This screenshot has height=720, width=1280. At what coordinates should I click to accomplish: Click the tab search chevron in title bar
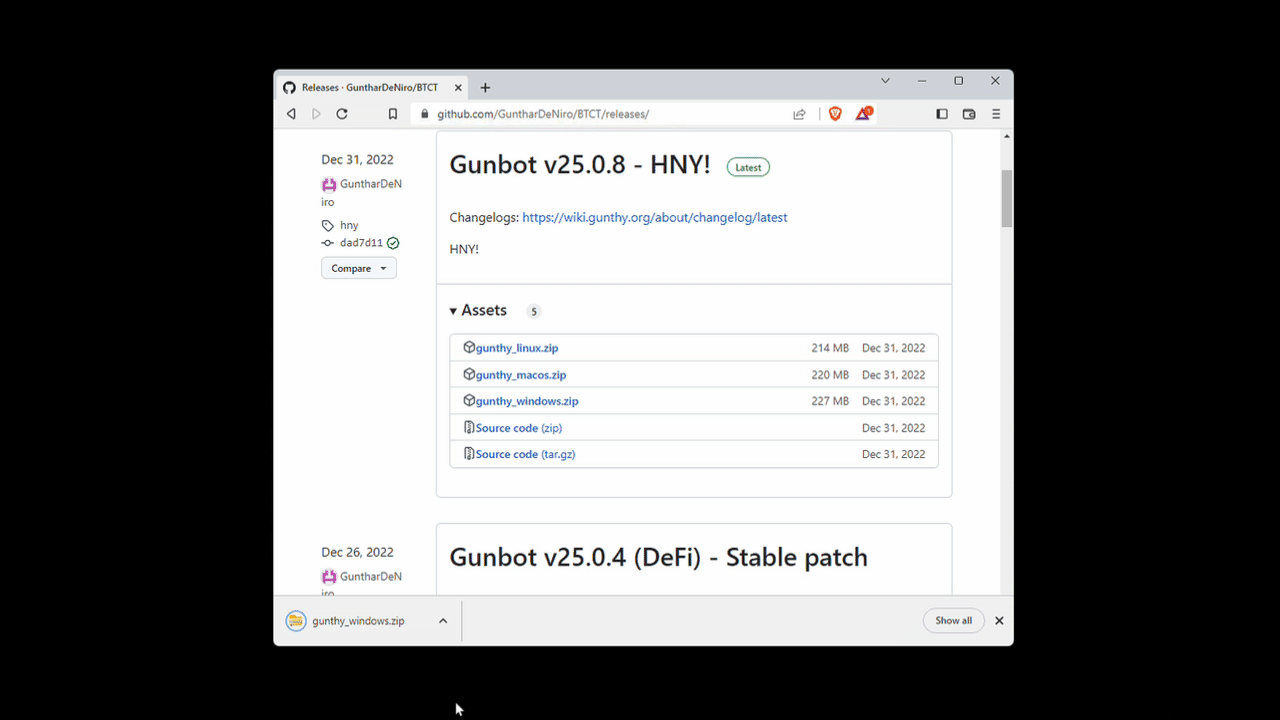pos(885,81)
